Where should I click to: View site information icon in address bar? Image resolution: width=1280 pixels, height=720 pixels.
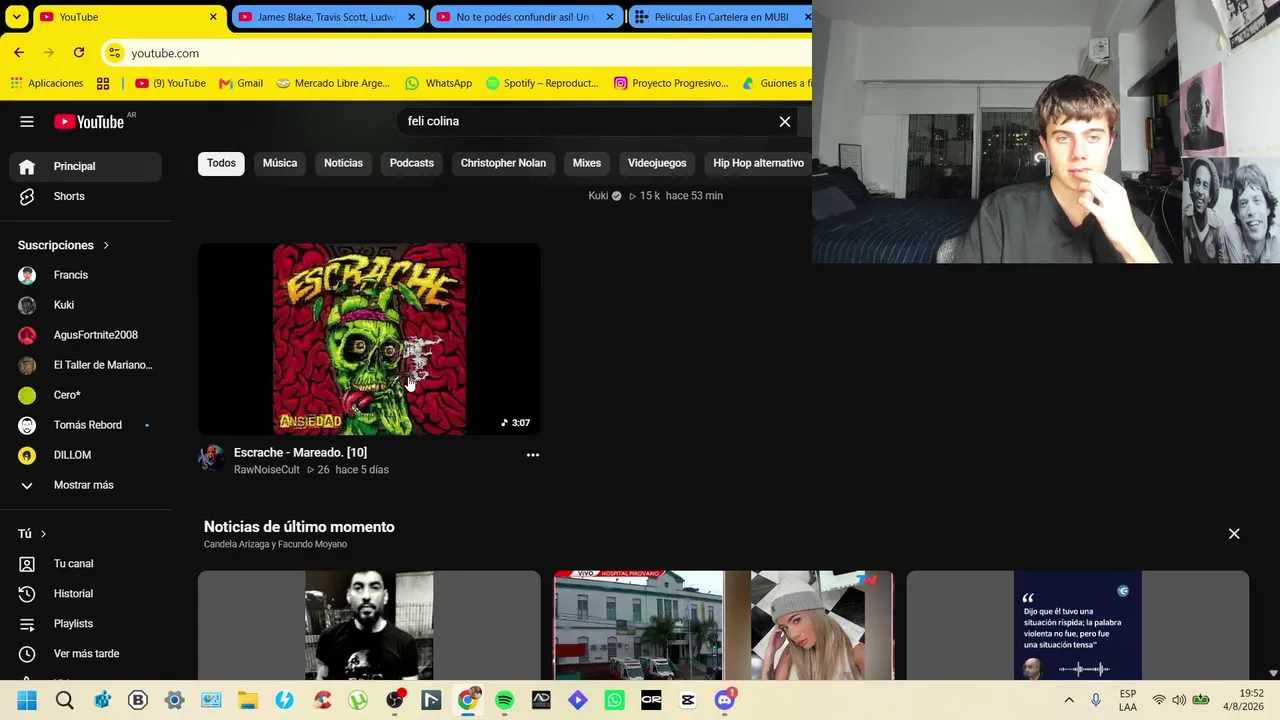coord(115,53)
